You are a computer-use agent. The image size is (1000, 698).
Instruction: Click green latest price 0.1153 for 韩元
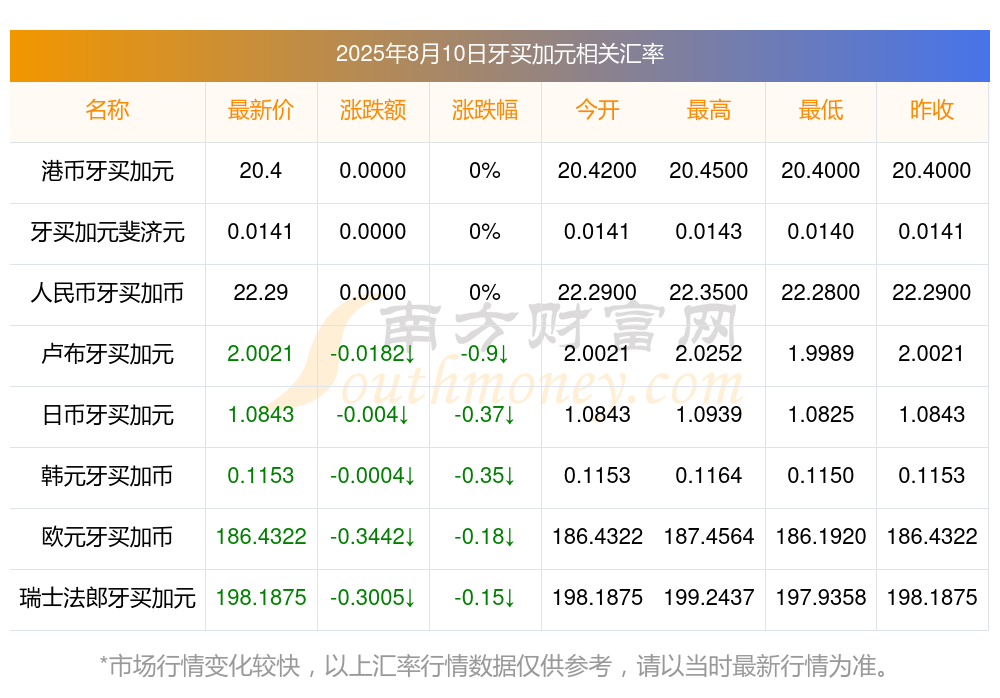point(261,475)
